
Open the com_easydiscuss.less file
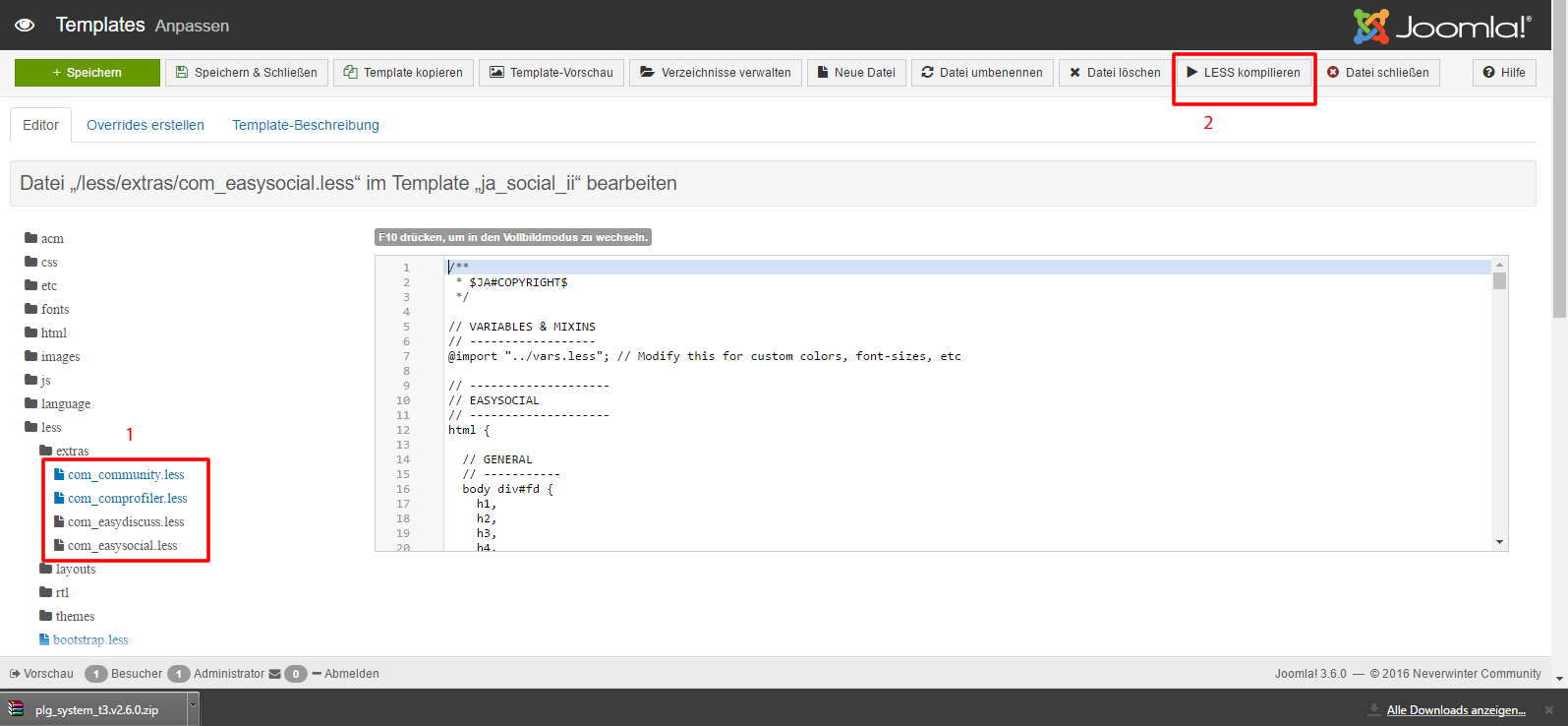pyautogui.click(x=125, y=522)
